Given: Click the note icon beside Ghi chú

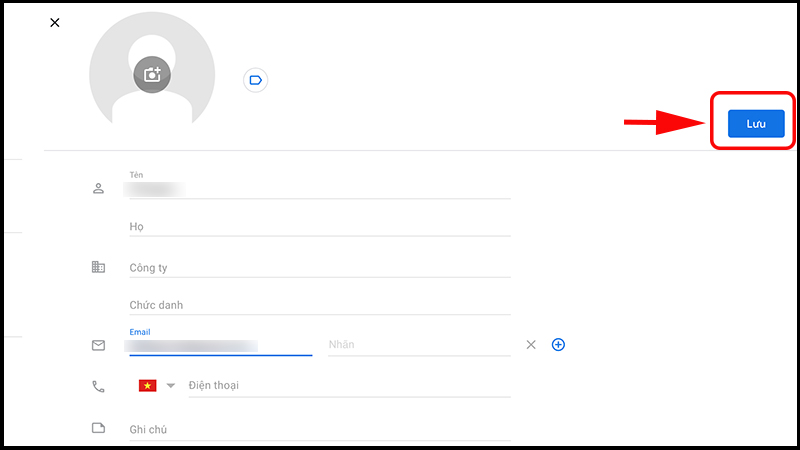Looking at the screenshot, I should (x=98, y=428).
